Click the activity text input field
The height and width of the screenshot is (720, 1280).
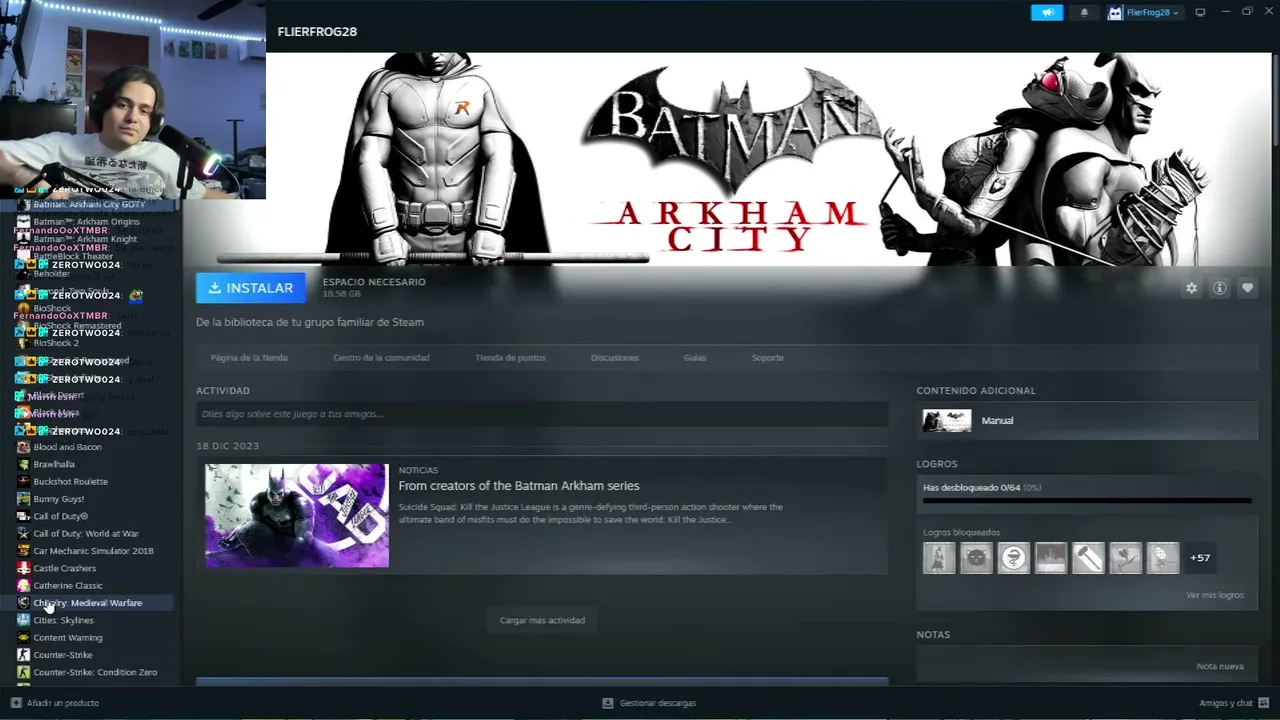click(542, 414)
